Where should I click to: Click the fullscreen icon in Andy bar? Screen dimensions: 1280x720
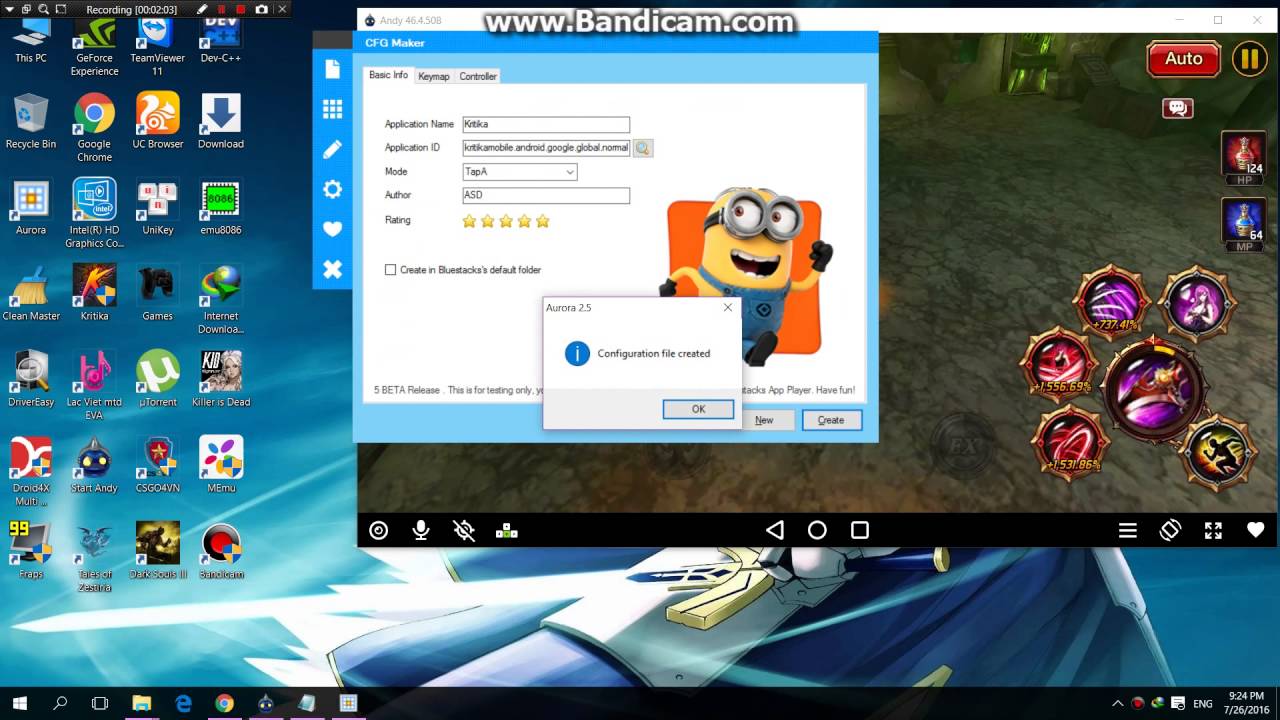pos(1213,531)
